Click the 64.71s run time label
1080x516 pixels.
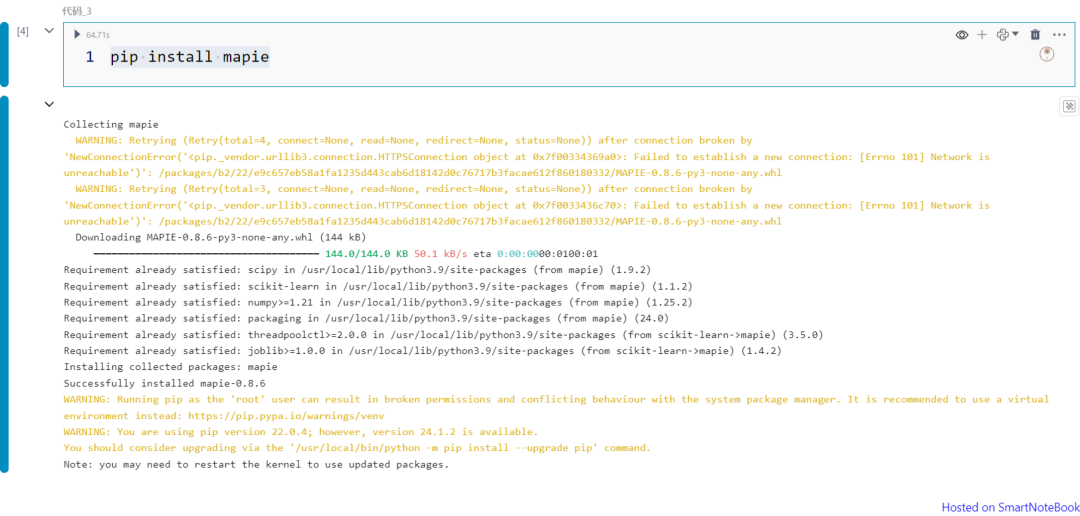[98, 34]
